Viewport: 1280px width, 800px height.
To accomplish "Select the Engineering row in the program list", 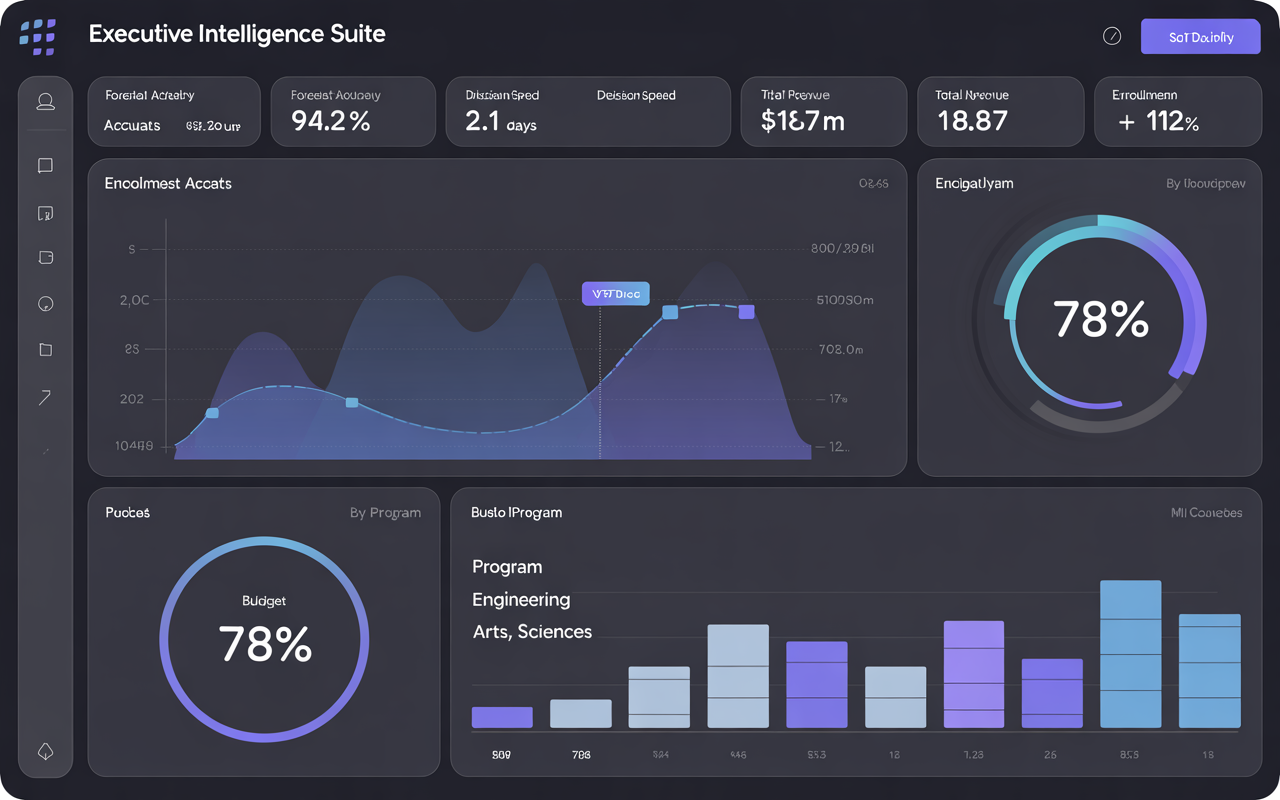I will coord(520,599).
